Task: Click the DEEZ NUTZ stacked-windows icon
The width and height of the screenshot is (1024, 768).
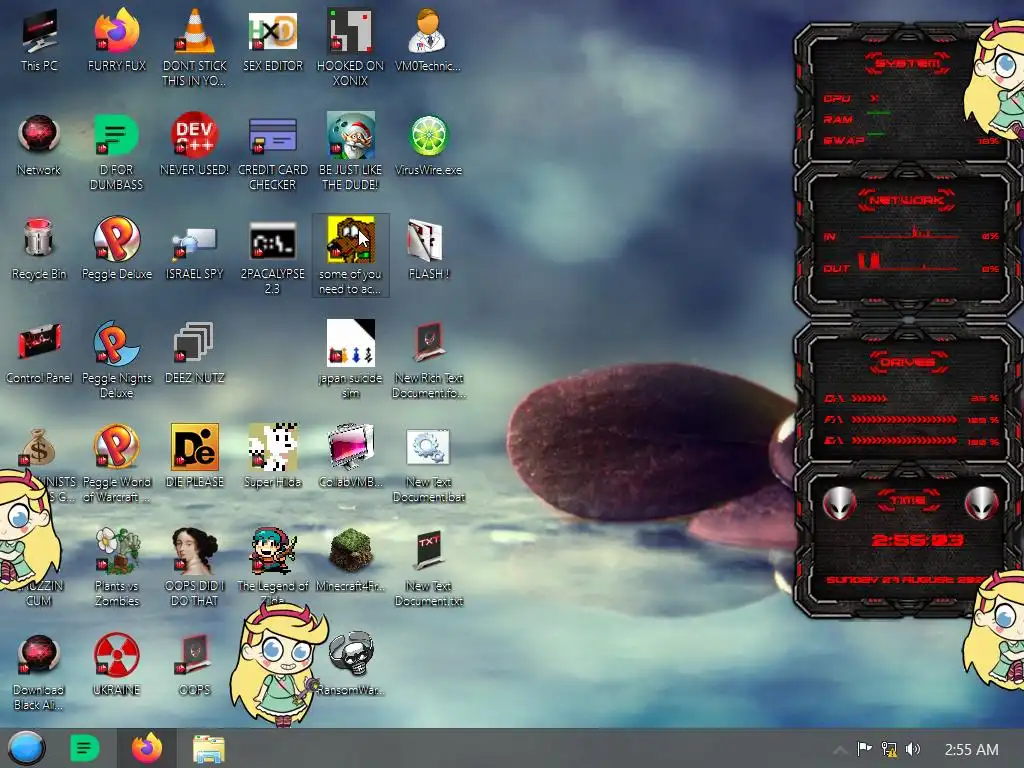Action: click(x=195, y=353)
